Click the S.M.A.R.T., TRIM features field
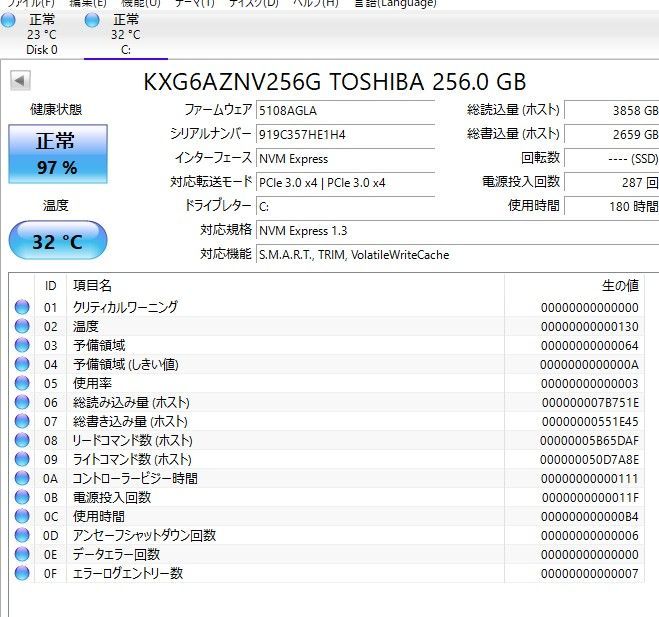659x617 pixels. click(457, 255)
